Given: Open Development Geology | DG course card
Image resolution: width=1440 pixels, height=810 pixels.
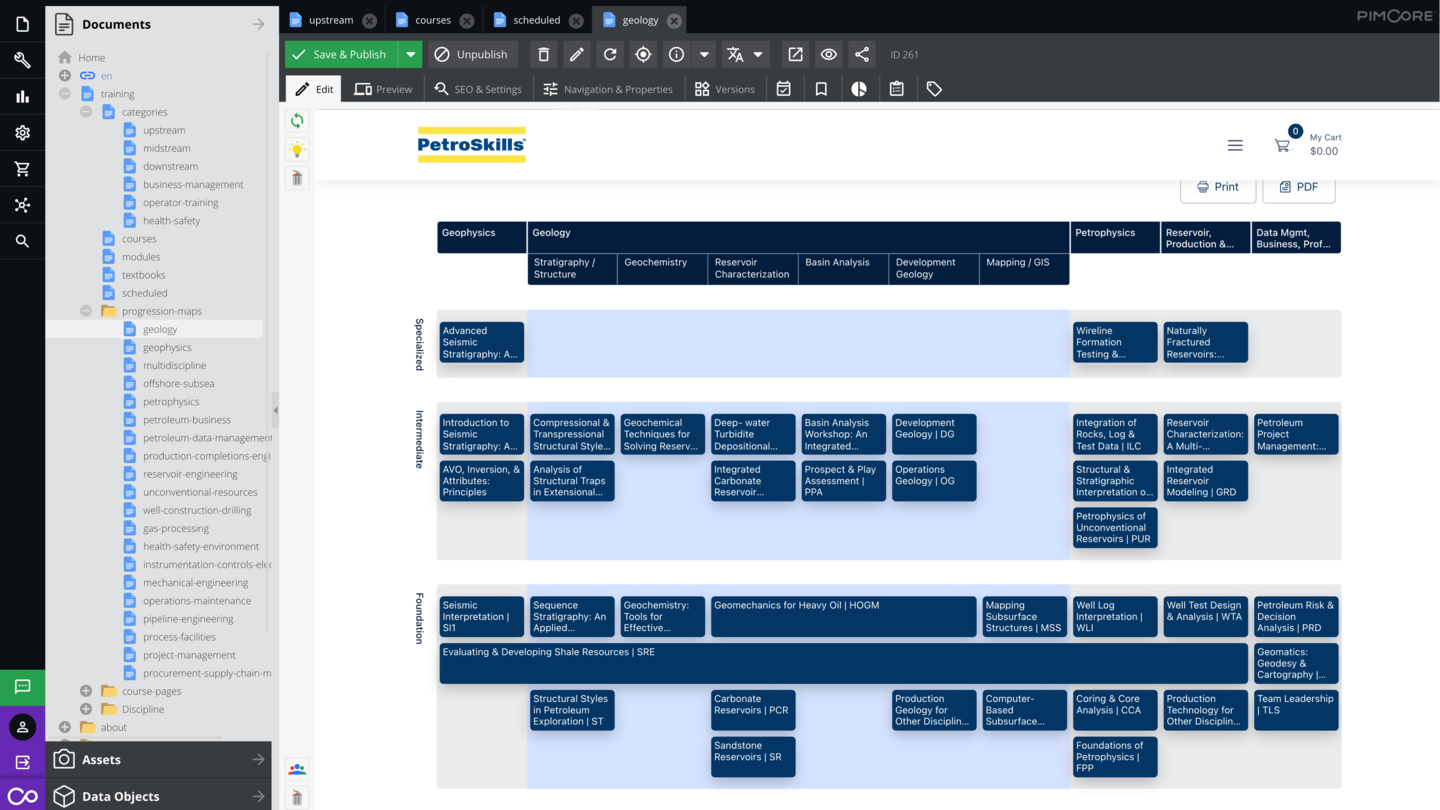Looking at the screenshot, I should point(934,434).
